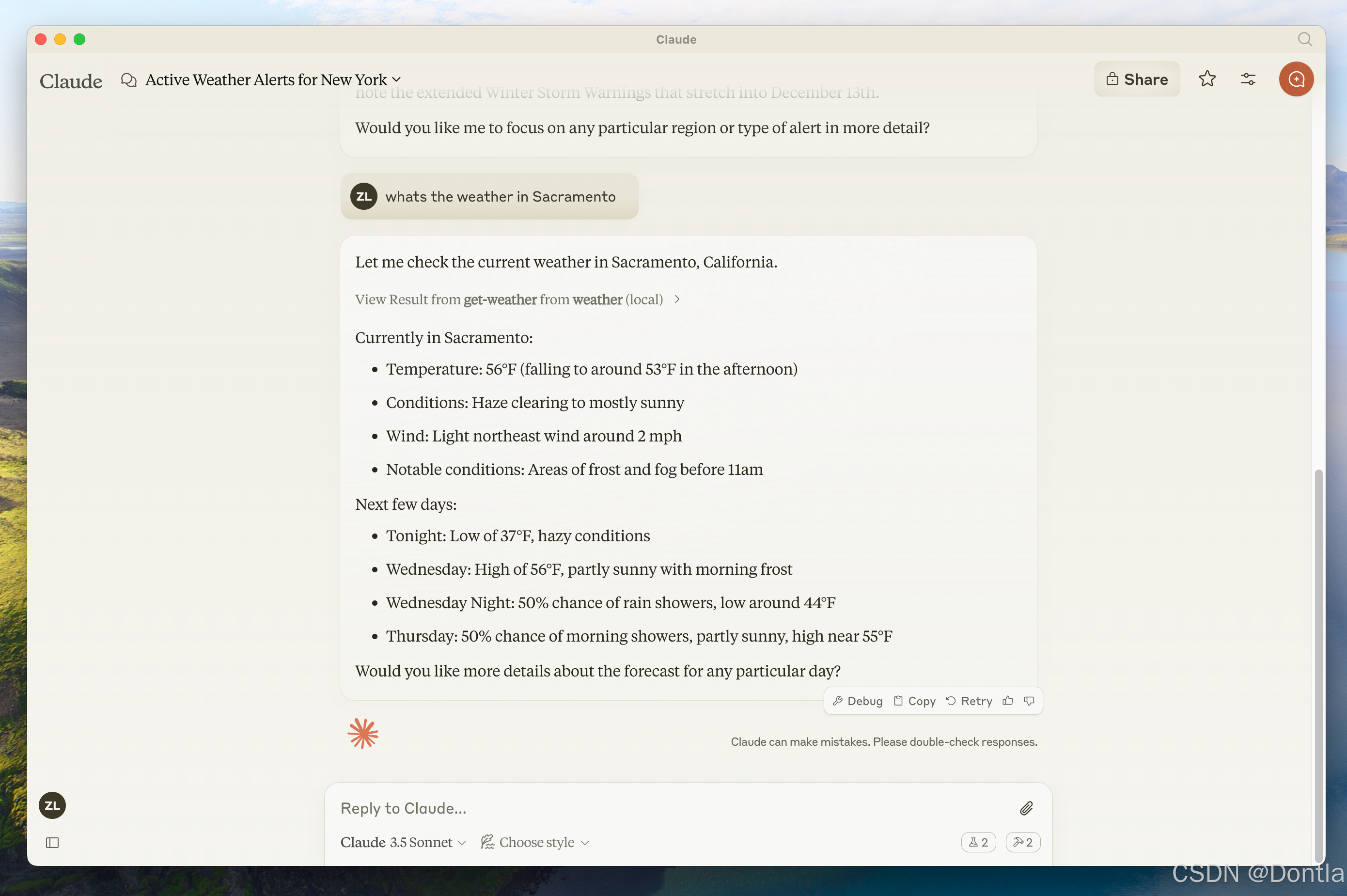Star this conversation as a favorite
1347x896 pixels.
tap(1206, 79)
